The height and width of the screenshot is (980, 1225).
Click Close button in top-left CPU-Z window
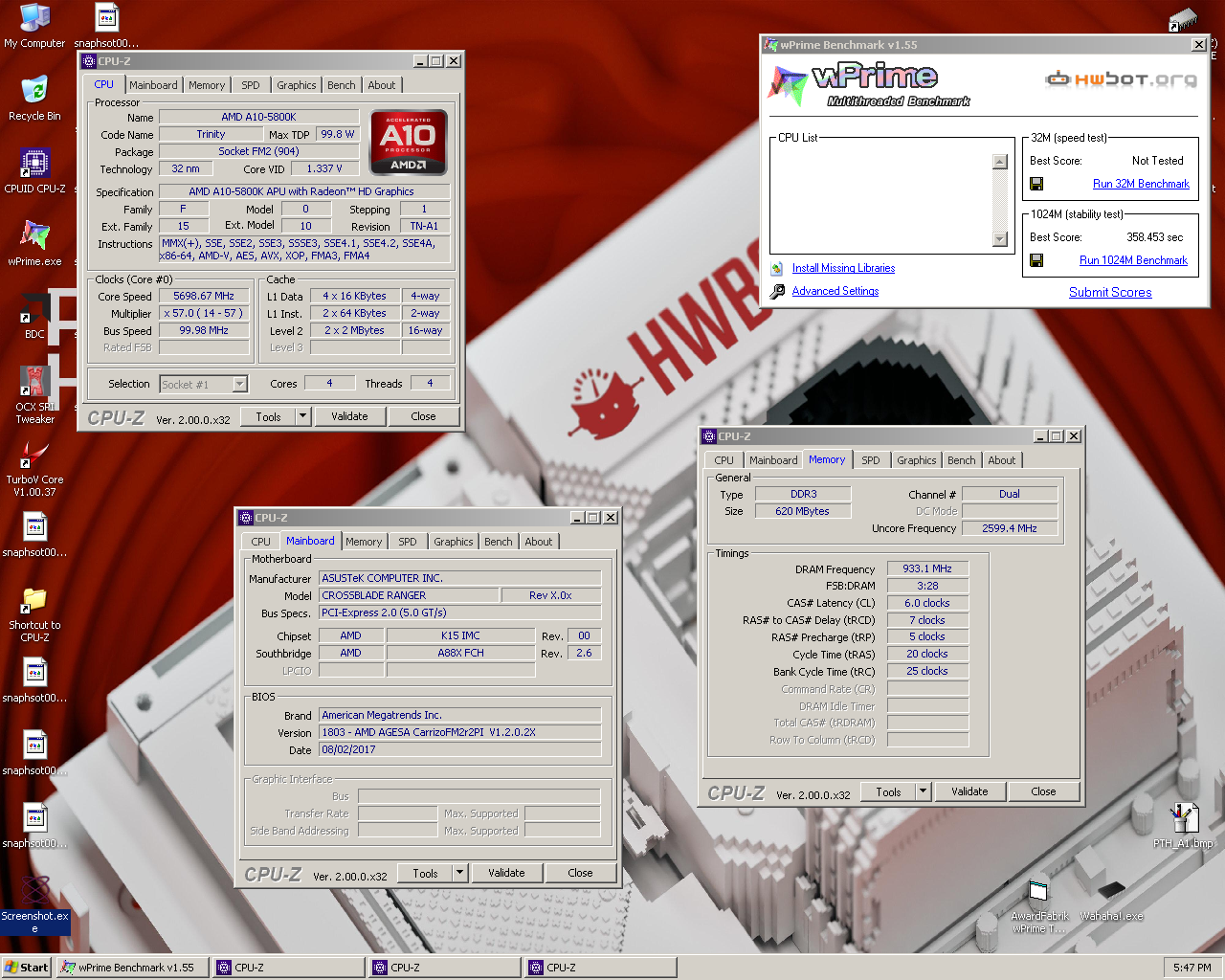tap(423, 416)
